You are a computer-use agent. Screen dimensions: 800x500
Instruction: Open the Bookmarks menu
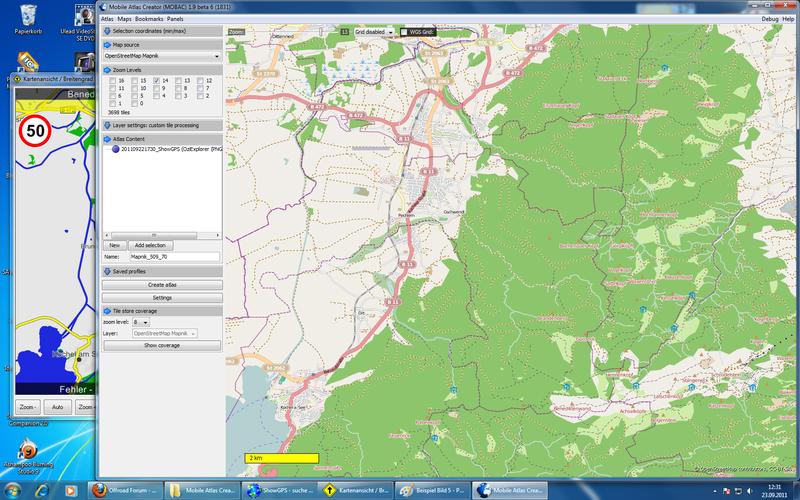[149, 19]
